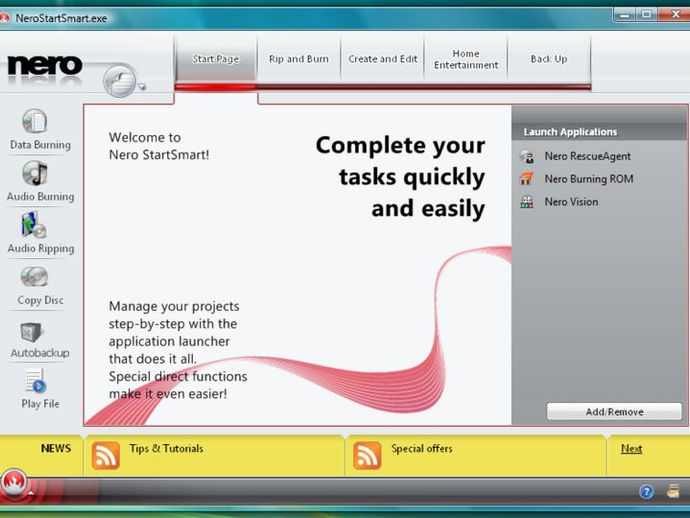Start the Copy Disc function
This screenshot has width=690, height=518.
tap(34, 277)
